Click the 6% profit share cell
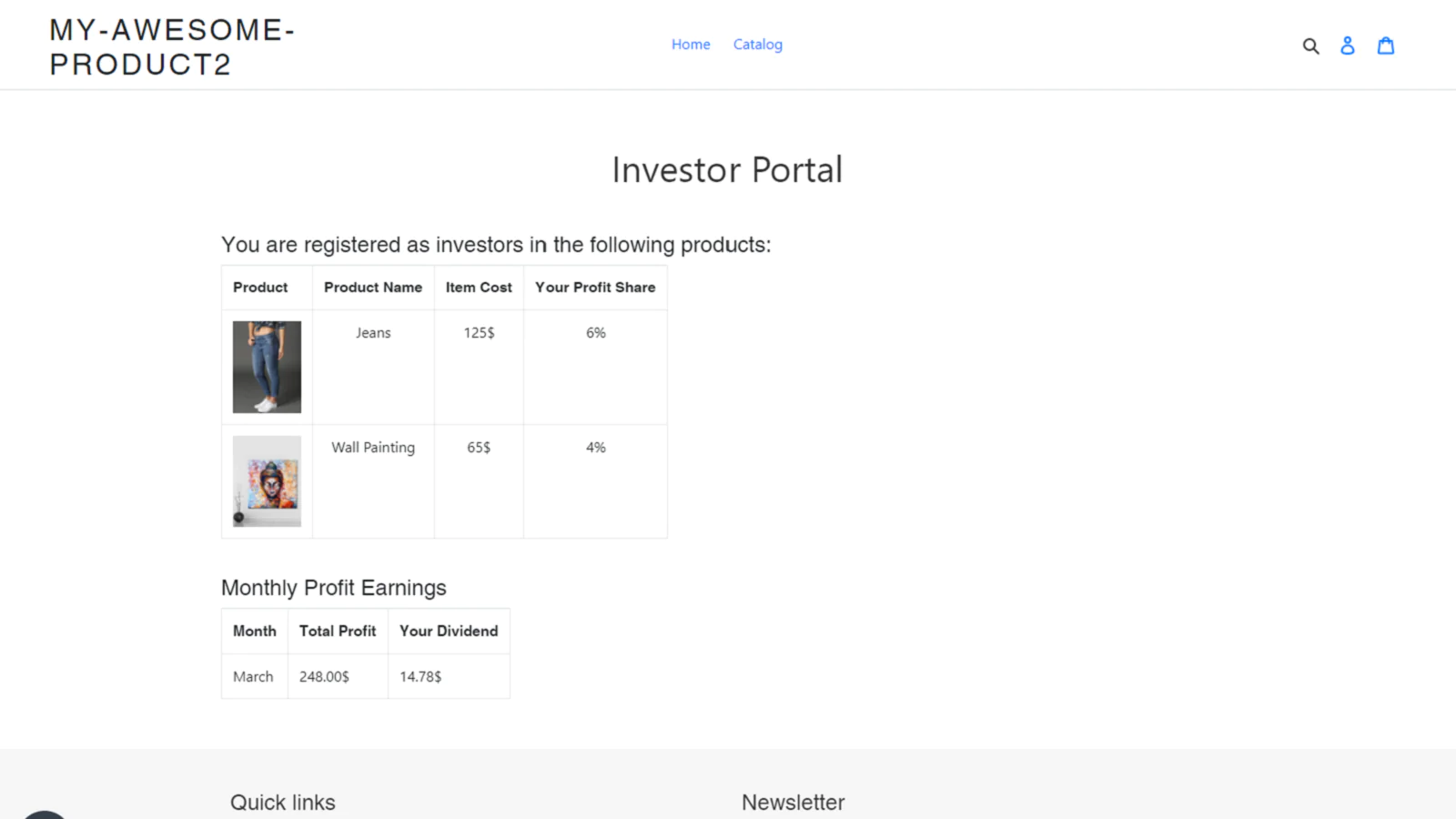The image size is (1456, 819). coord(595,333)
